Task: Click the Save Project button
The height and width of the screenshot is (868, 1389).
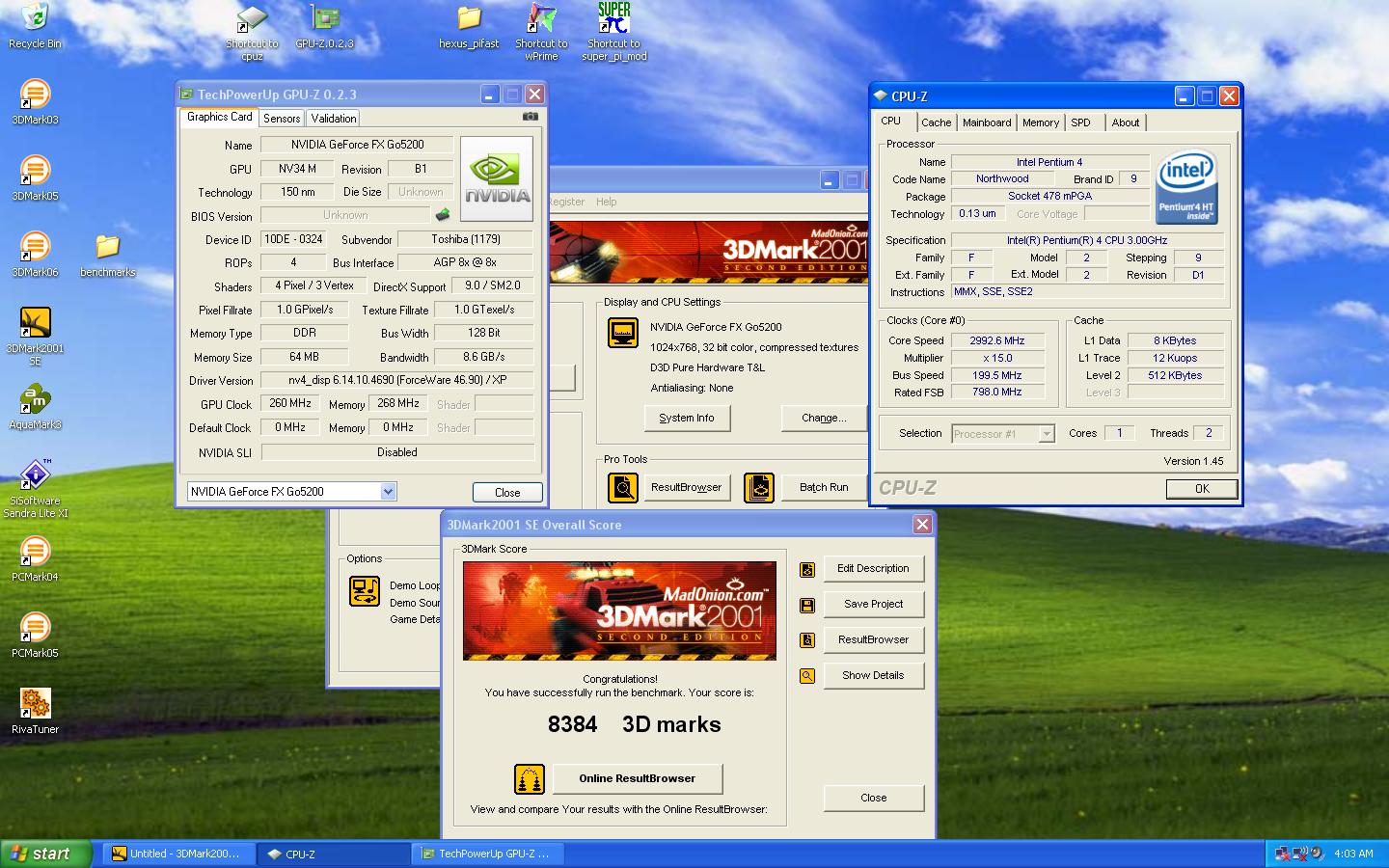Action: click(x=873, y=604)
